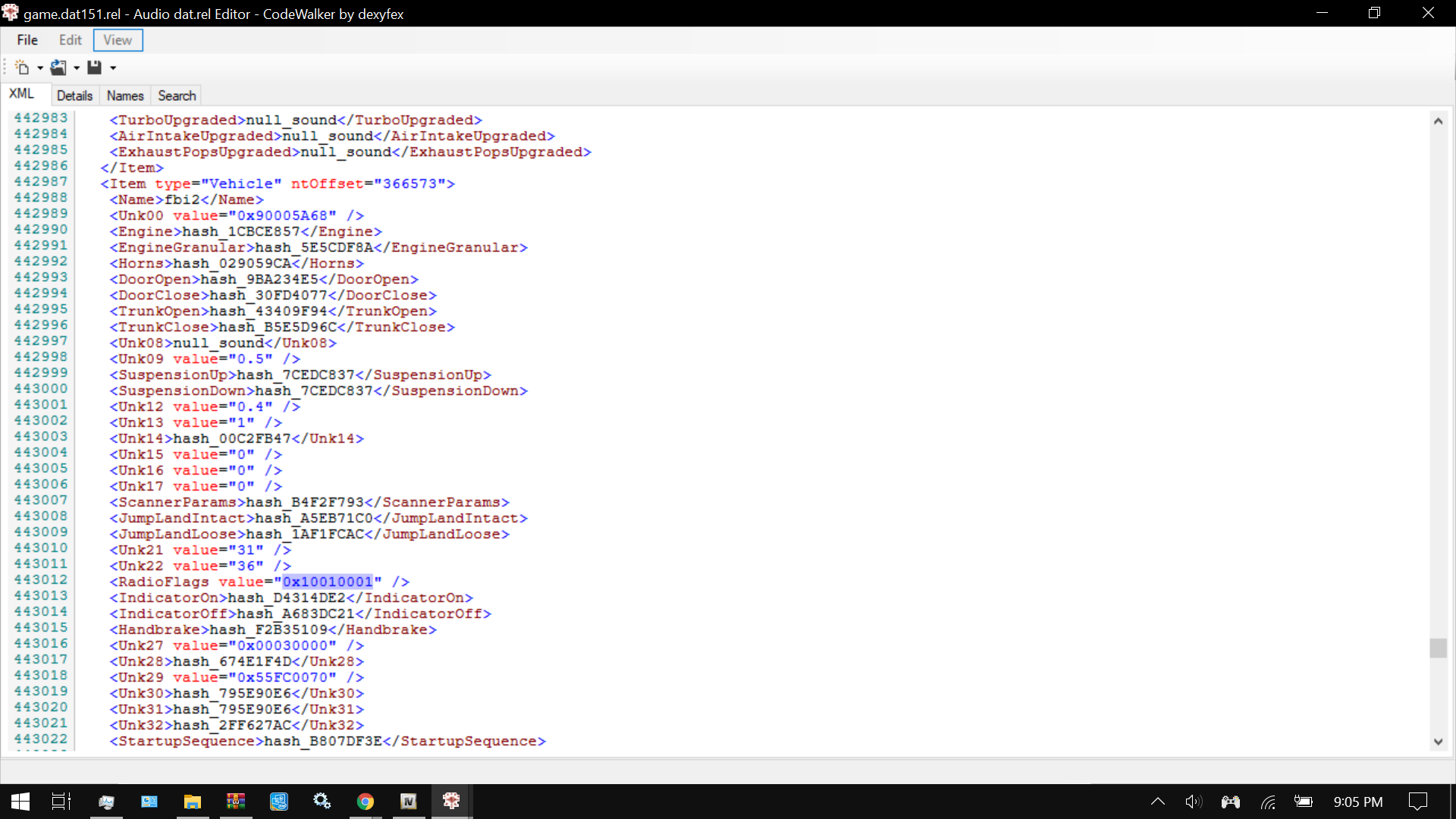Screen dimensions: 1456x819
Task: Click the File menu item
Action: click(x=27, y=40)
